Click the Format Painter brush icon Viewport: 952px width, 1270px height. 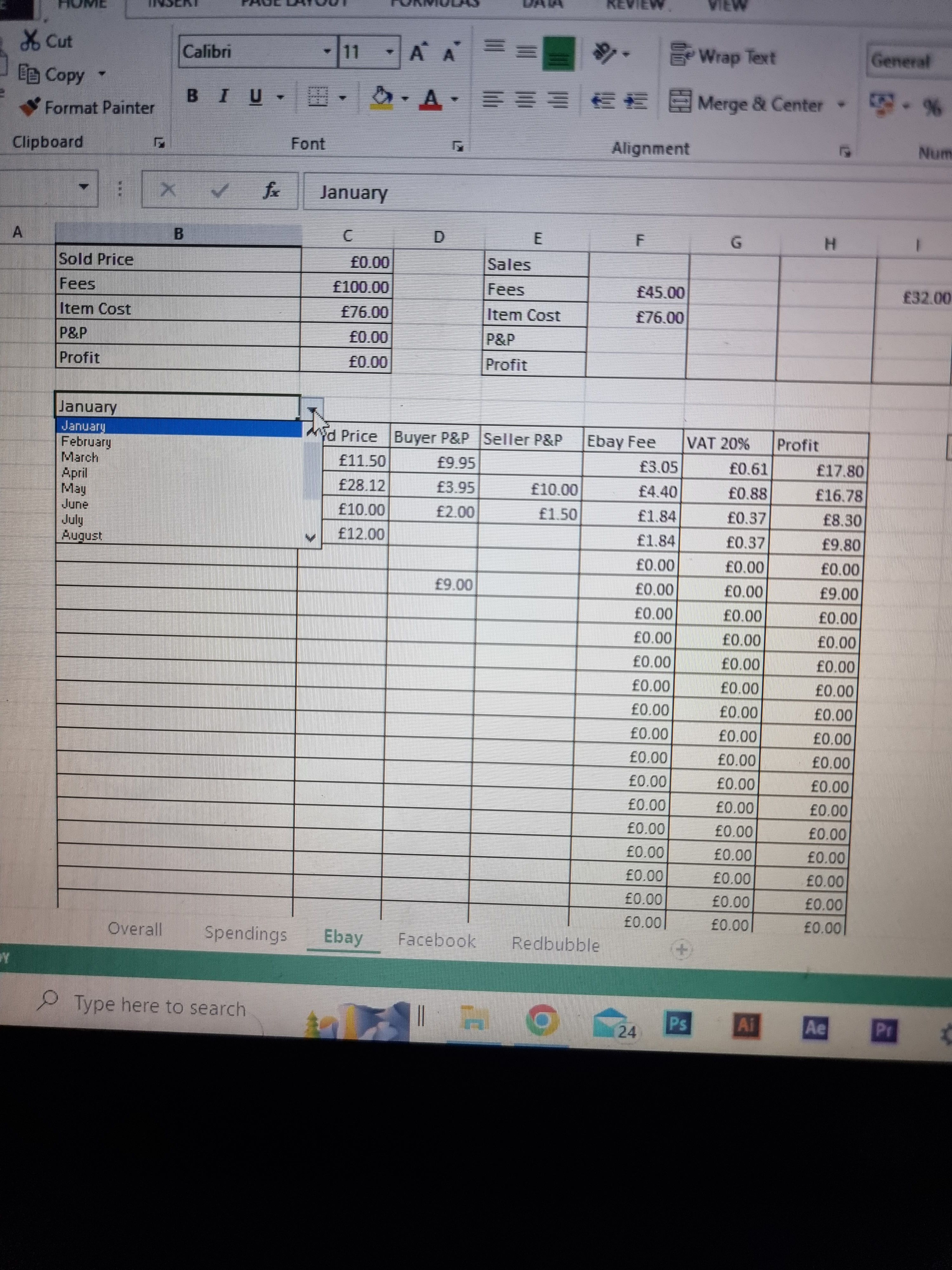[30, 107]
